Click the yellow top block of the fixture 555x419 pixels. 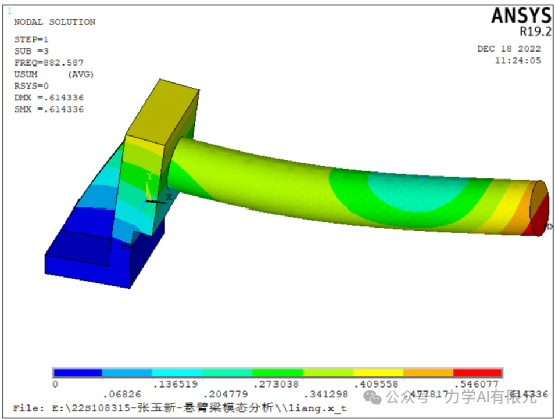[x=162, y=112]
